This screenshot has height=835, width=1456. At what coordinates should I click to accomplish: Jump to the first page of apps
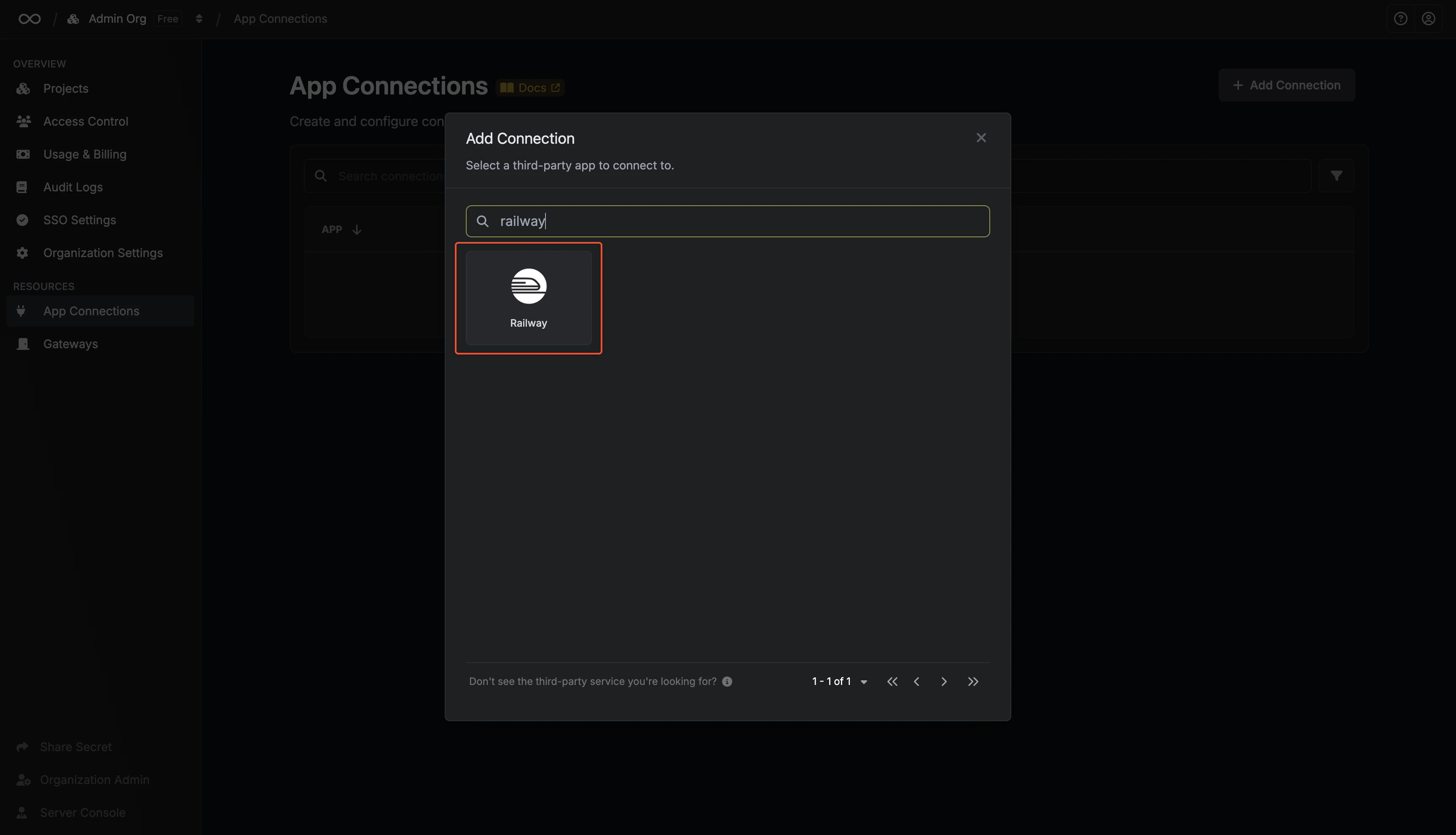tap(892, 681)
